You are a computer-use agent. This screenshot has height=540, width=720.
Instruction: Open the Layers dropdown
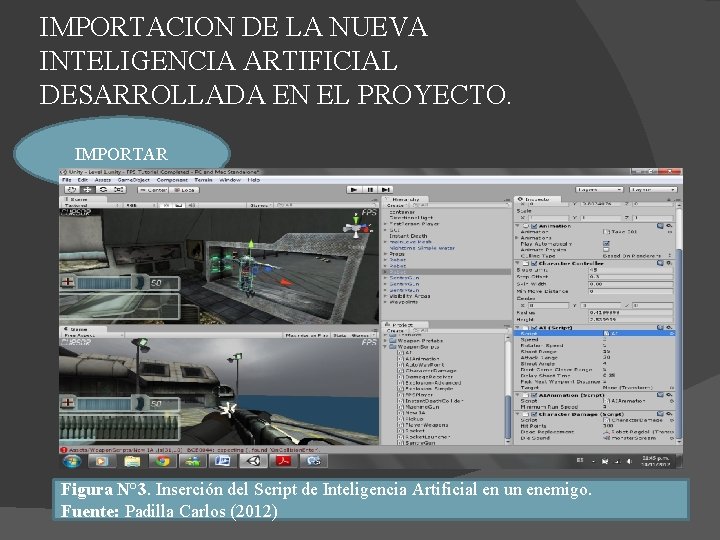[599, 189]
